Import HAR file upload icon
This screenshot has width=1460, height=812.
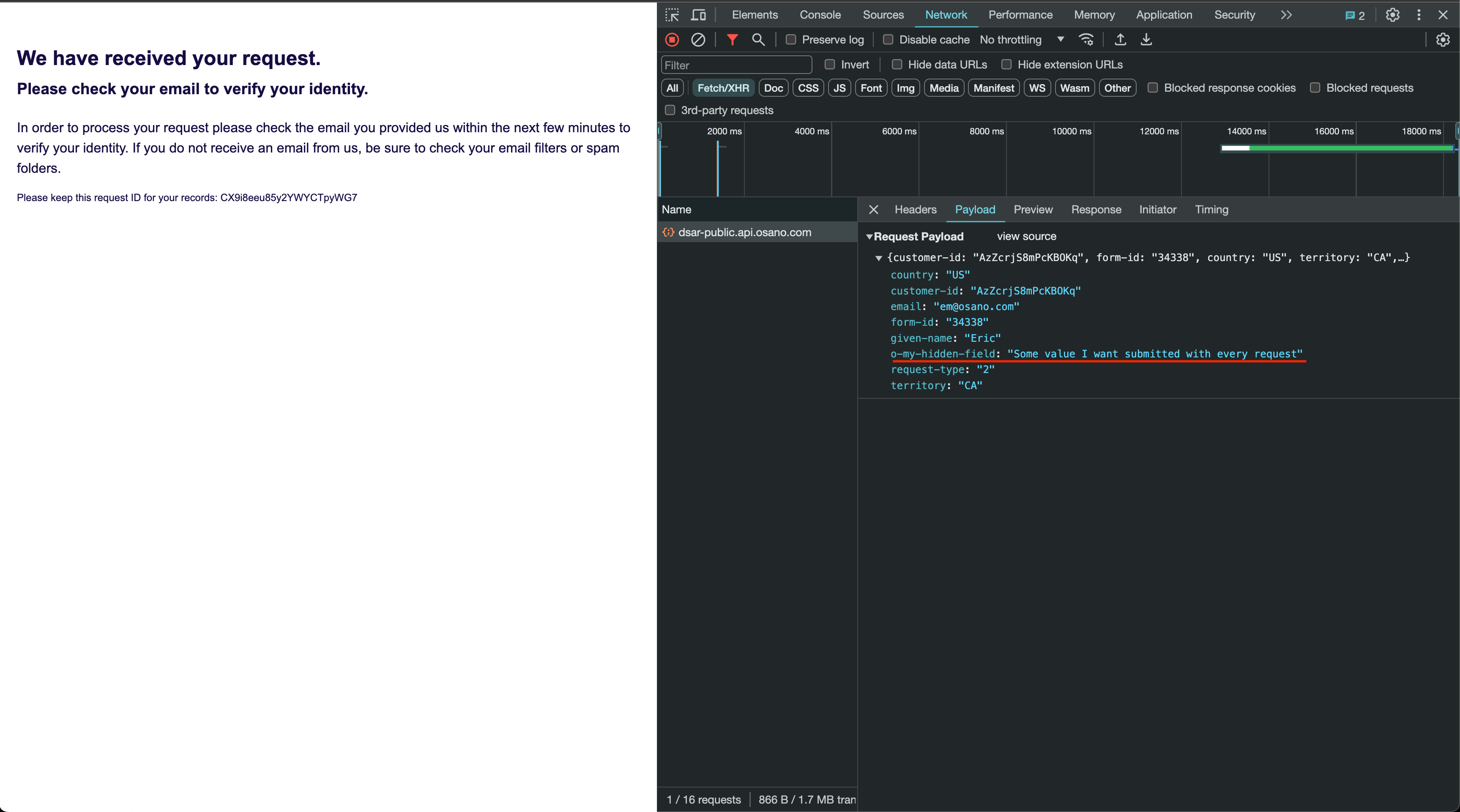point(1121,40)
